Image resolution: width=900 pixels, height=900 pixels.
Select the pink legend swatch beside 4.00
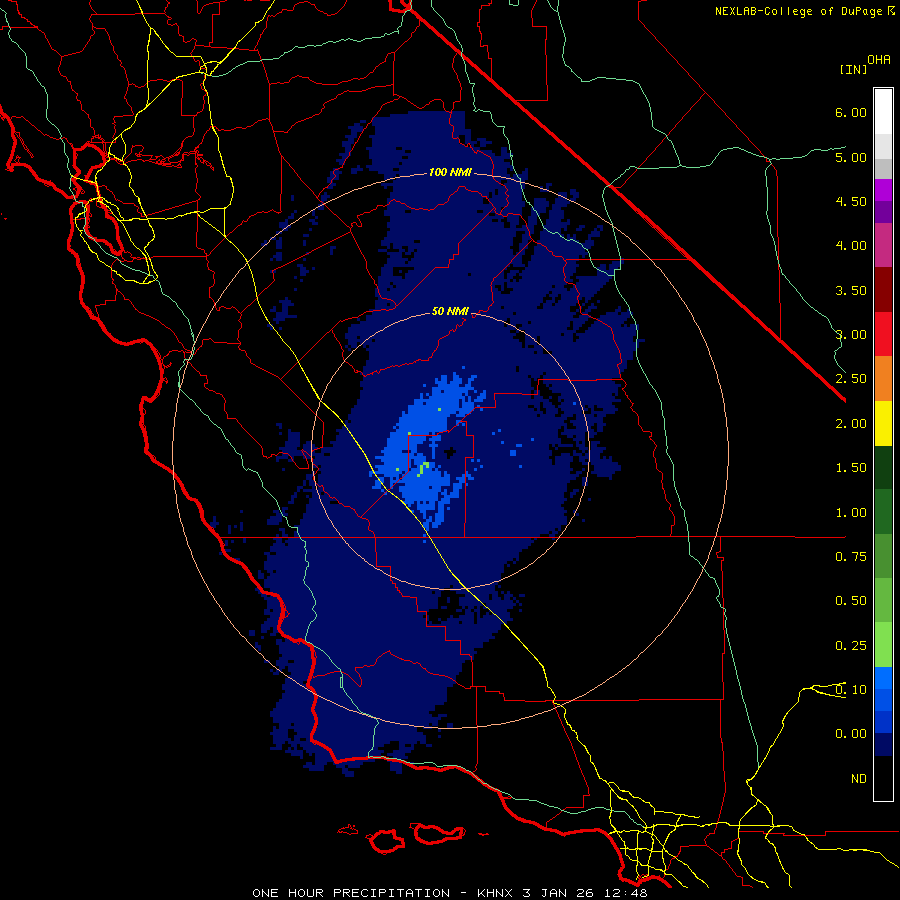883,245
